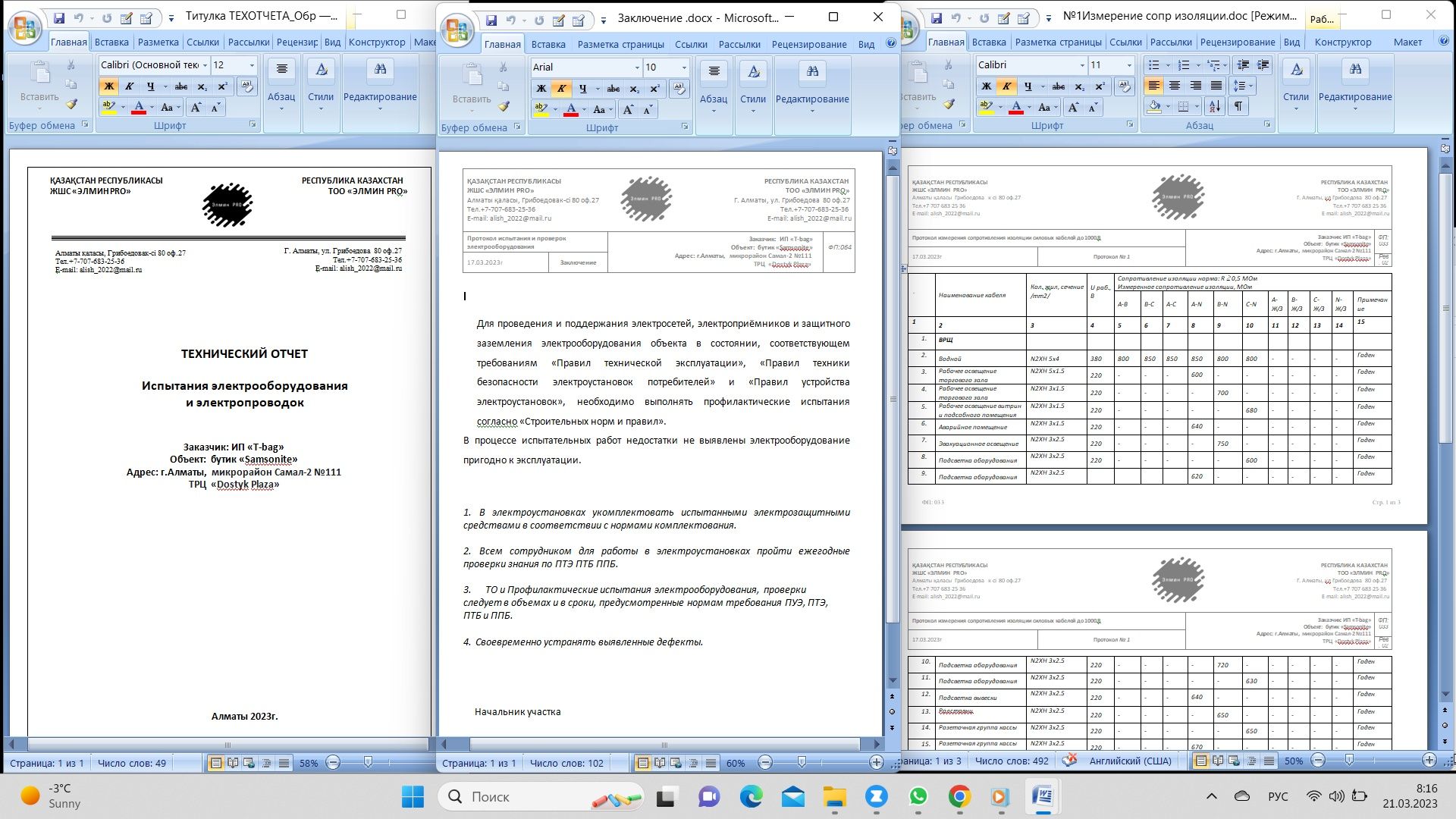The width and height of the screenshot is (1456, 819).
Task: Click red font color button in Заключение
Action: [x=572, y=110]
